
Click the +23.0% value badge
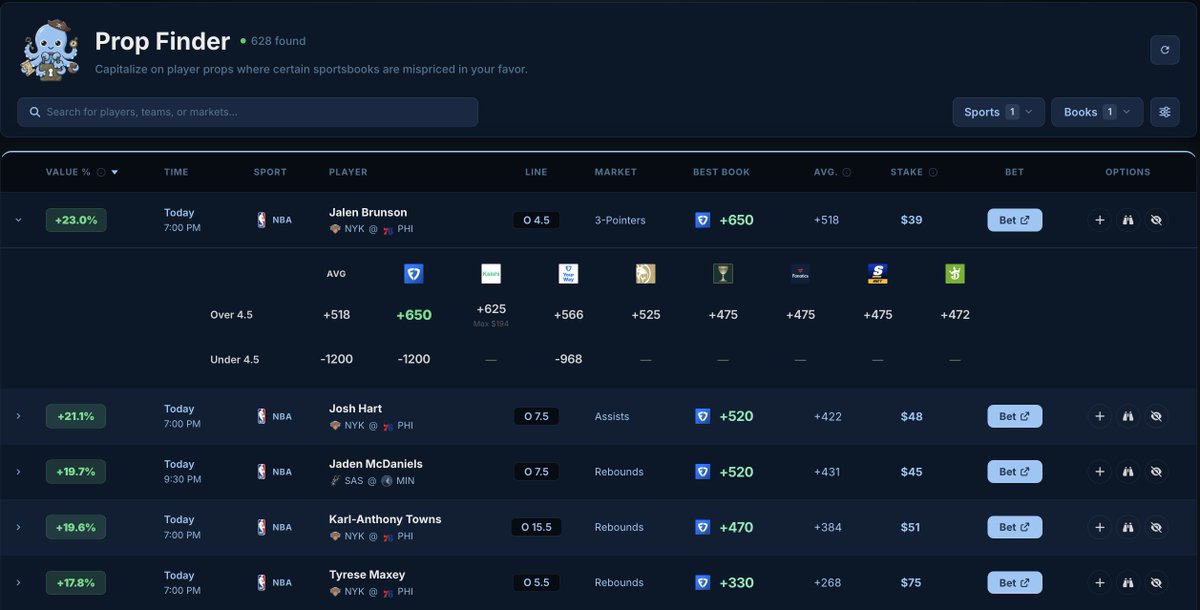tap(76, 220)
